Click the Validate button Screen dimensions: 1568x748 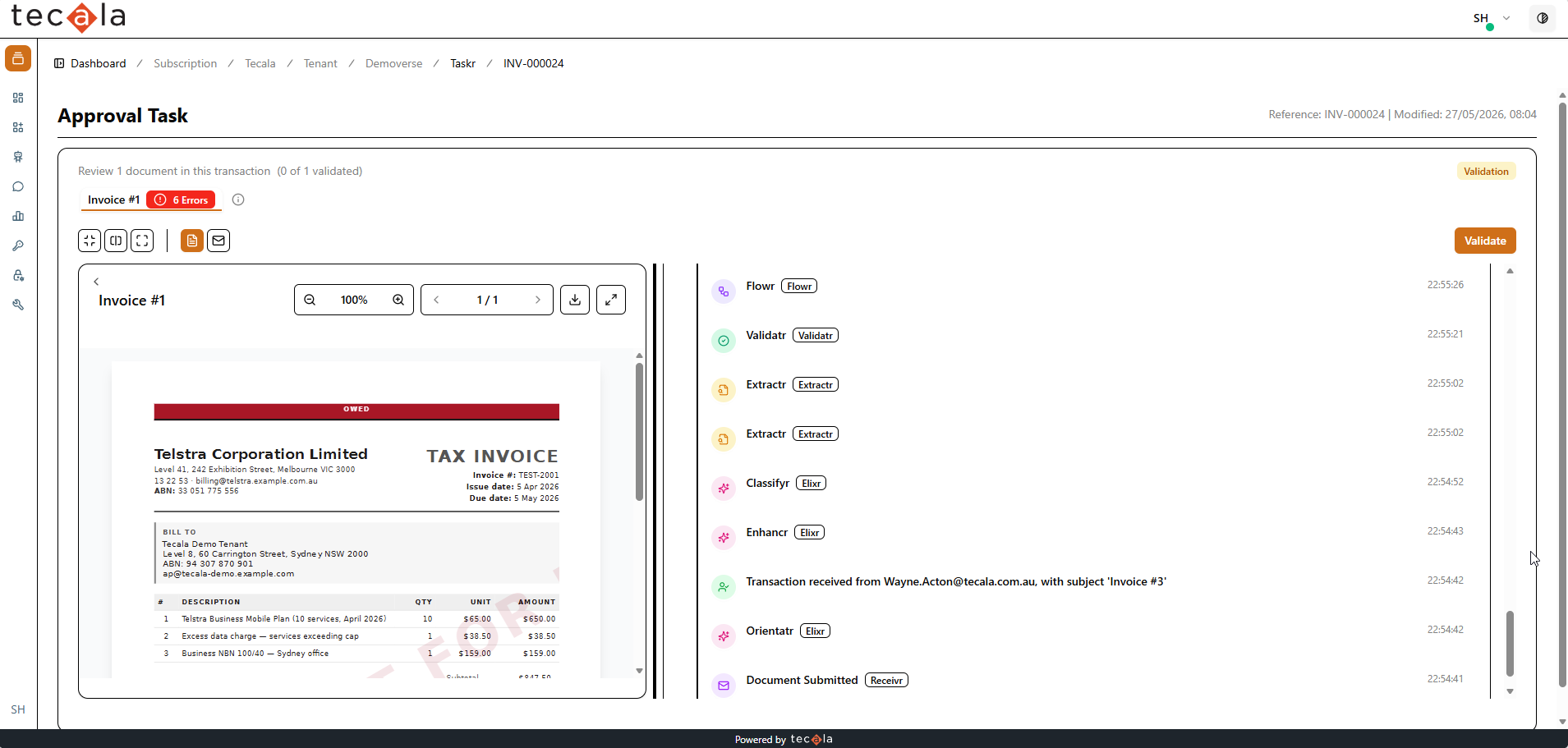pyautogui.click(x=1485, y=241)
